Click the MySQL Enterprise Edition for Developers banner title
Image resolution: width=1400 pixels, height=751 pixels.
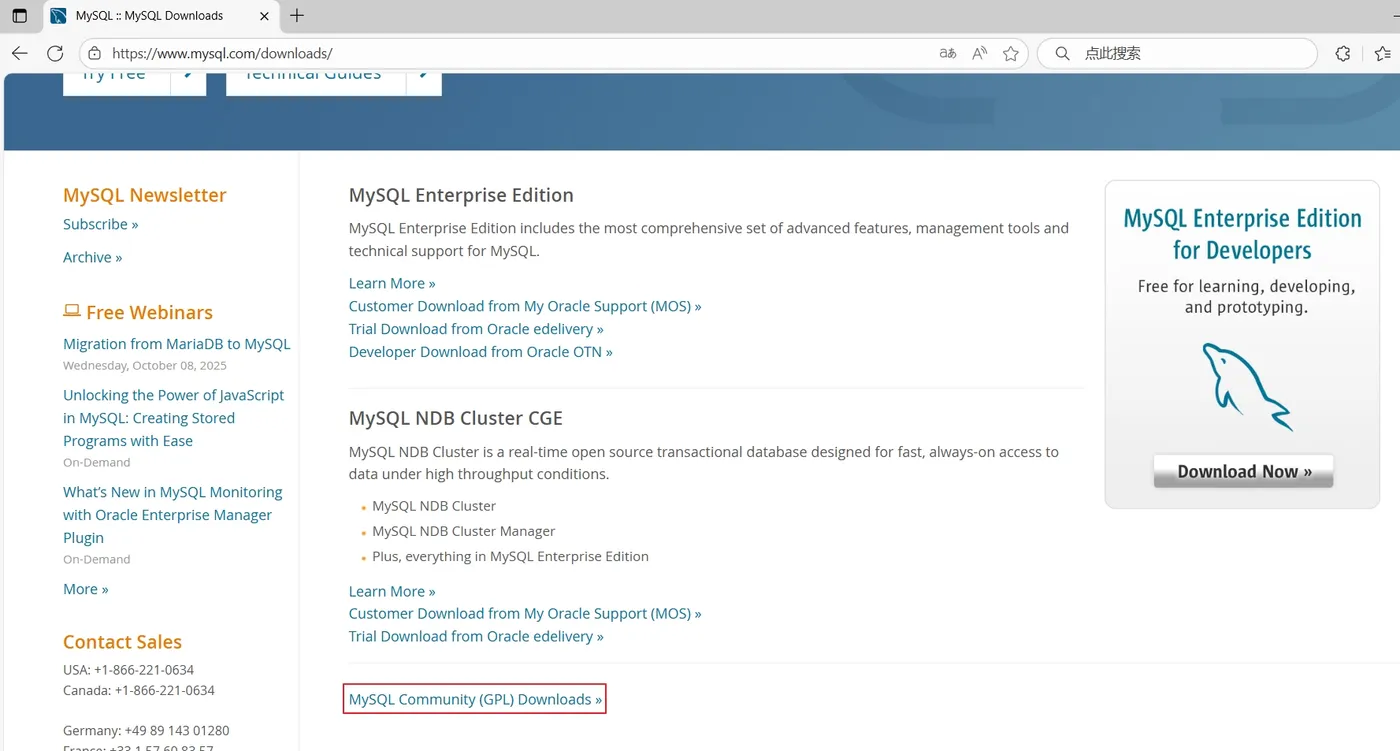(1242, 234)
